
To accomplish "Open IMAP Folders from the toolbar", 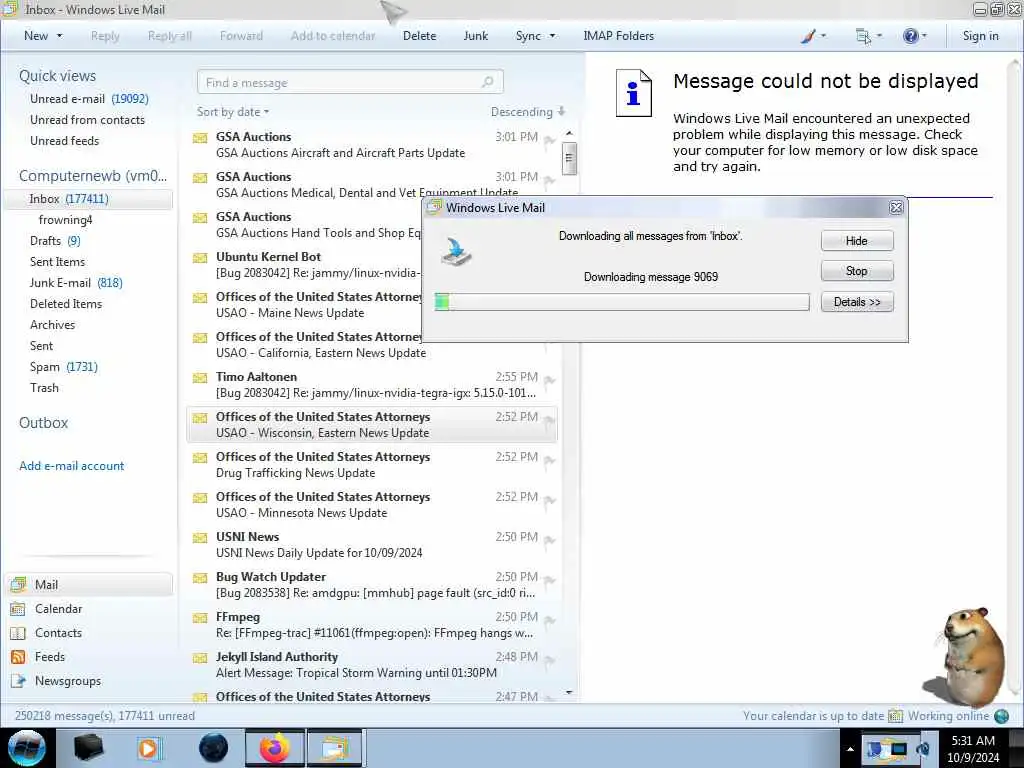I will click(x=618, y=36).
